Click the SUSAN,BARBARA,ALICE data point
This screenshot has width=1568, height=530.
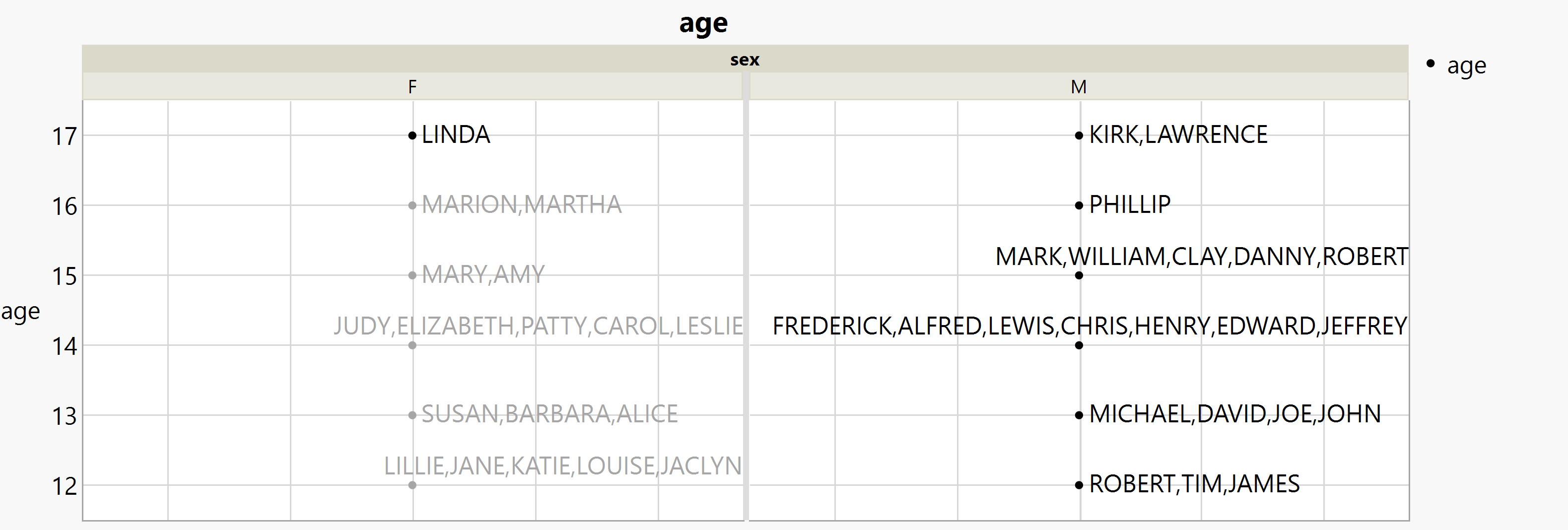pos(412,415)
